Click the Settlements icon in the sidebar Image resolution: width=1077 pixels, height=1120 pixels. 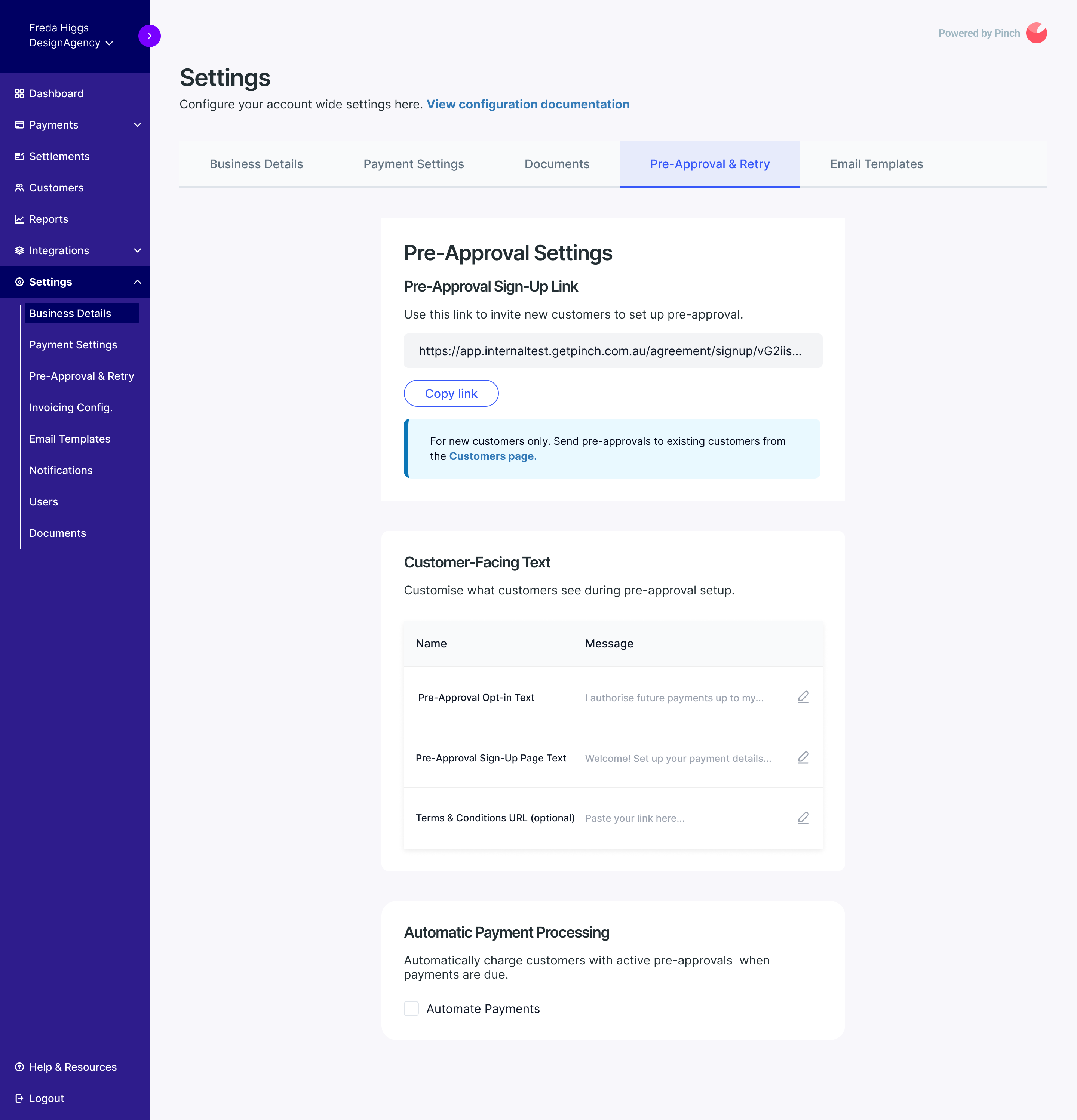[19, 156]
